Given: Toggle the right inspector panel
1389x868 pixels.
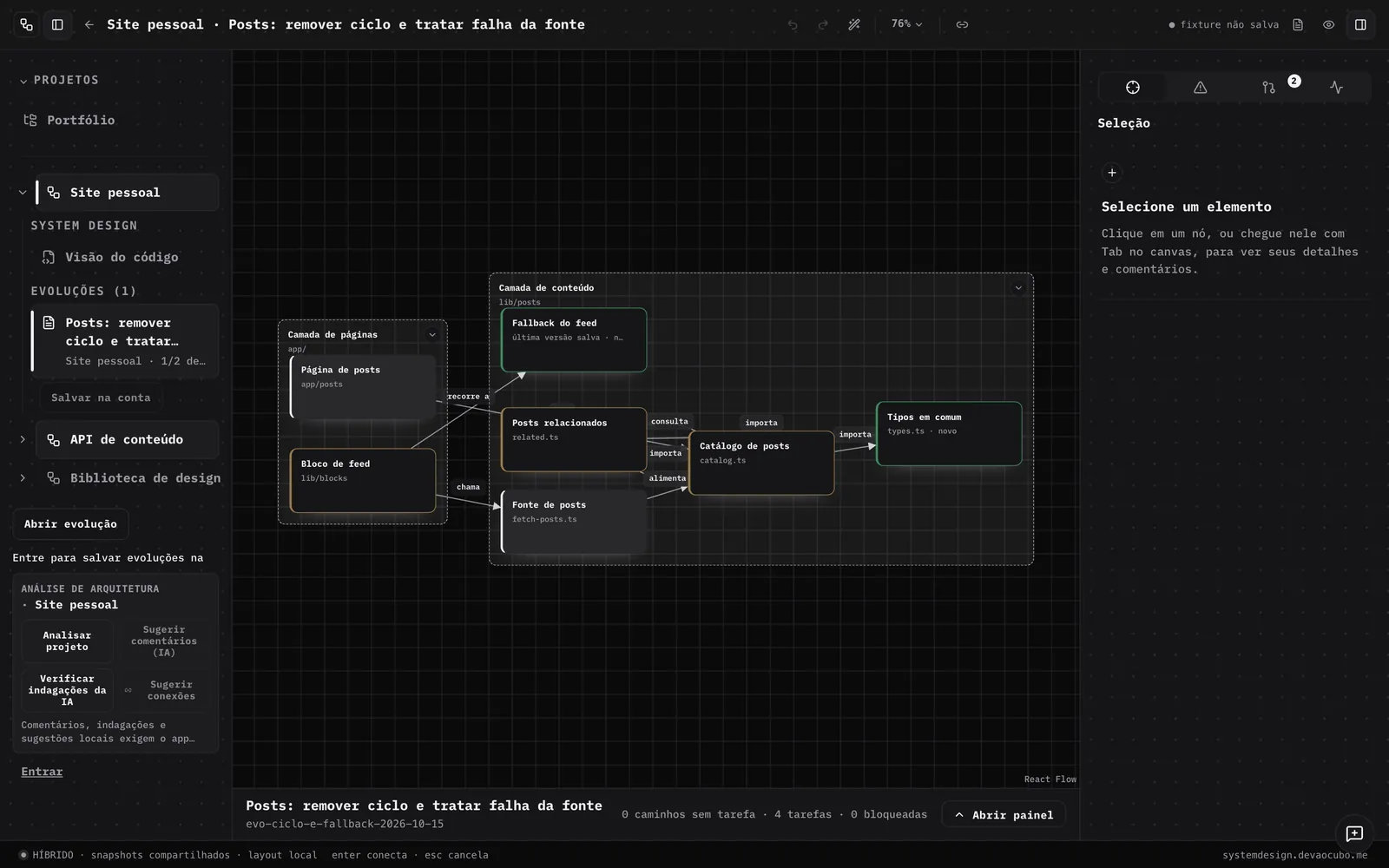Looking at the screenshot, I should (1360, 24).
